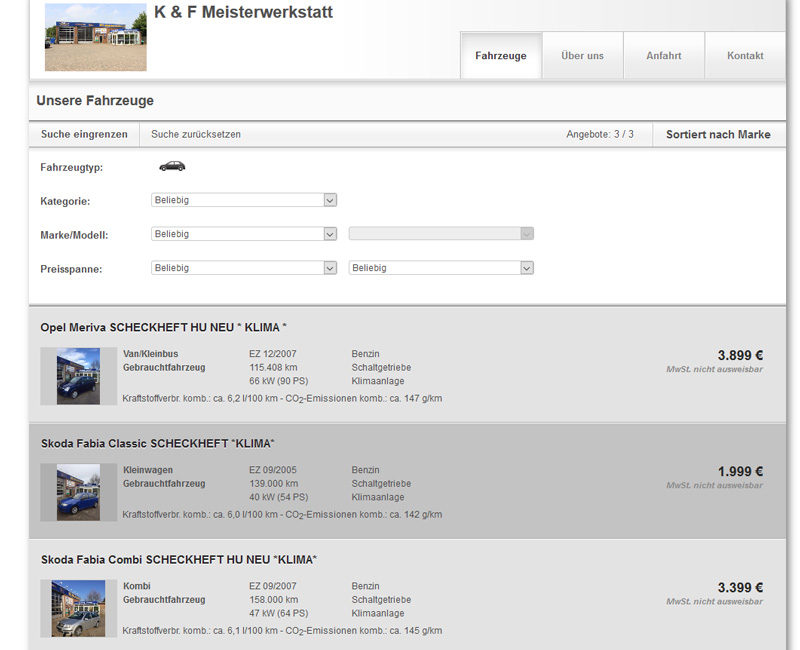Click Suche zurücksetzen link
800x650 pixels.
(196, 135)
